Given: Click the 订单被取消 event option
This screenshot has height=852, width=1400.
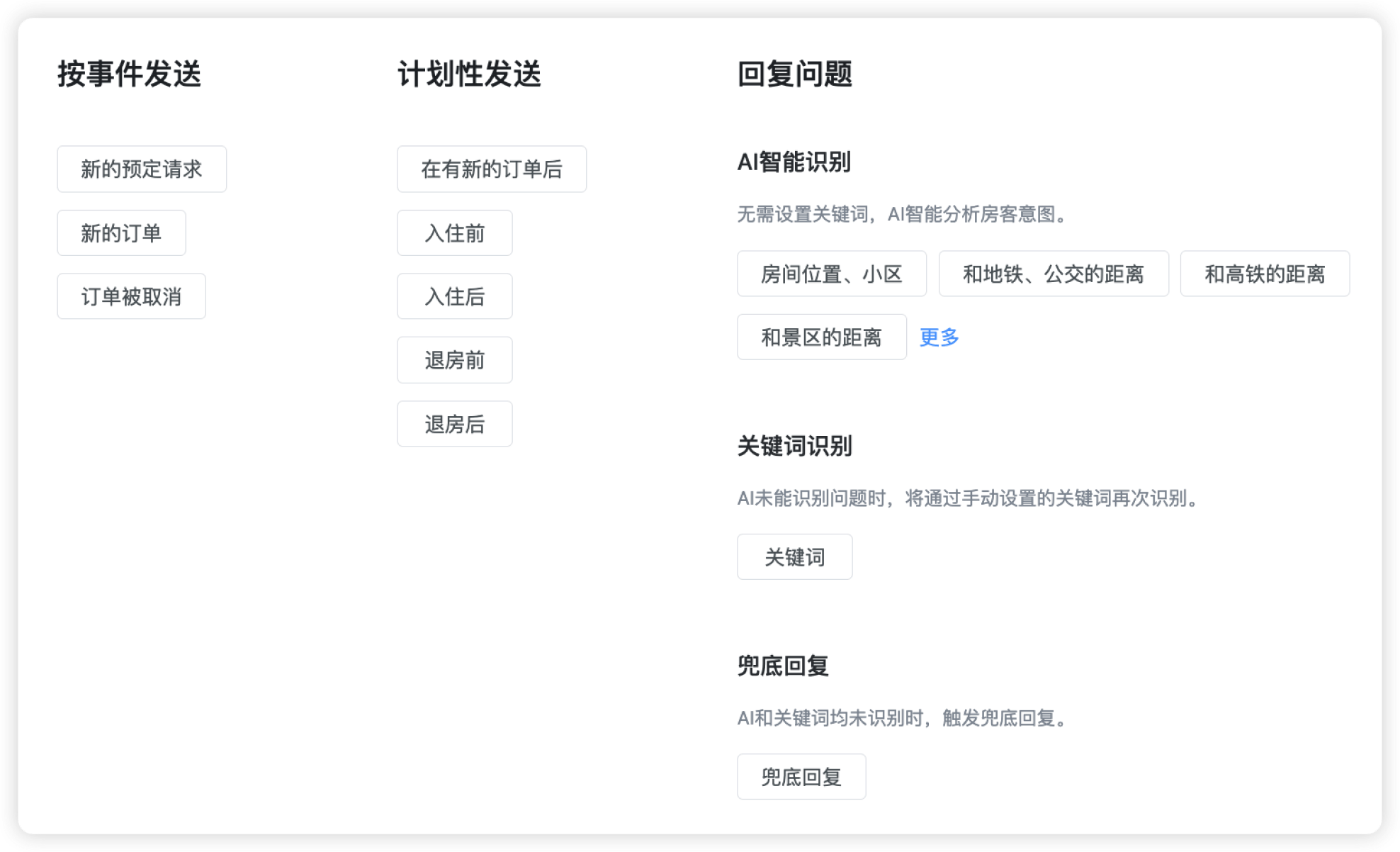Looking at the screenshot, I should [x=130, y=296].
